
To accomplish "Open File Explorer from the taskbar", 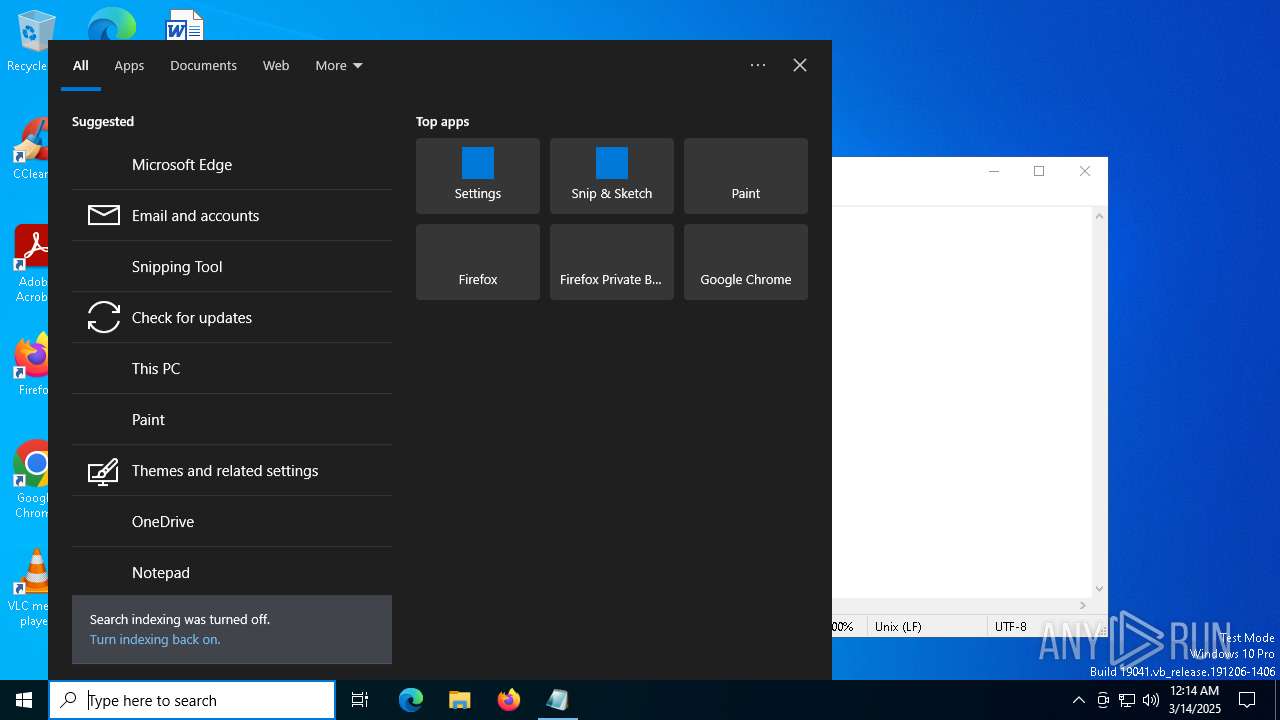I will point(460,700).
